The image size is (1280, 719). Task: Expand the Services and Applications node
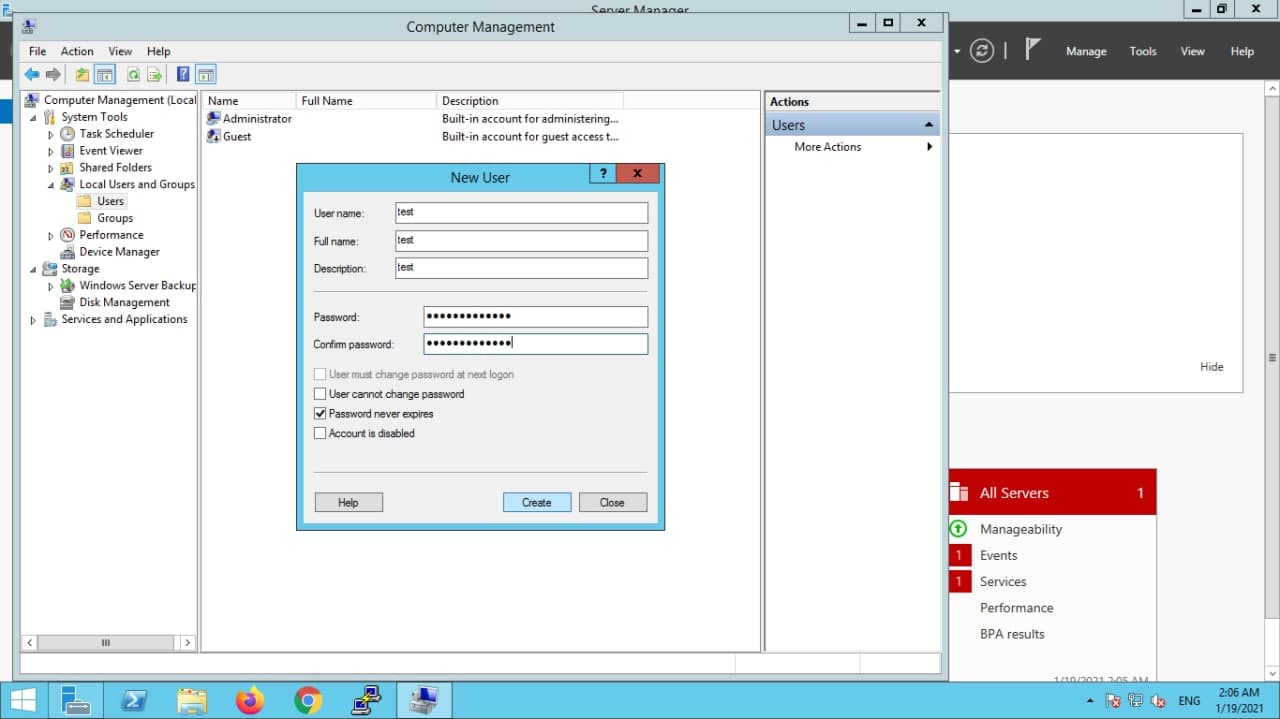click(x=33, y=320)
